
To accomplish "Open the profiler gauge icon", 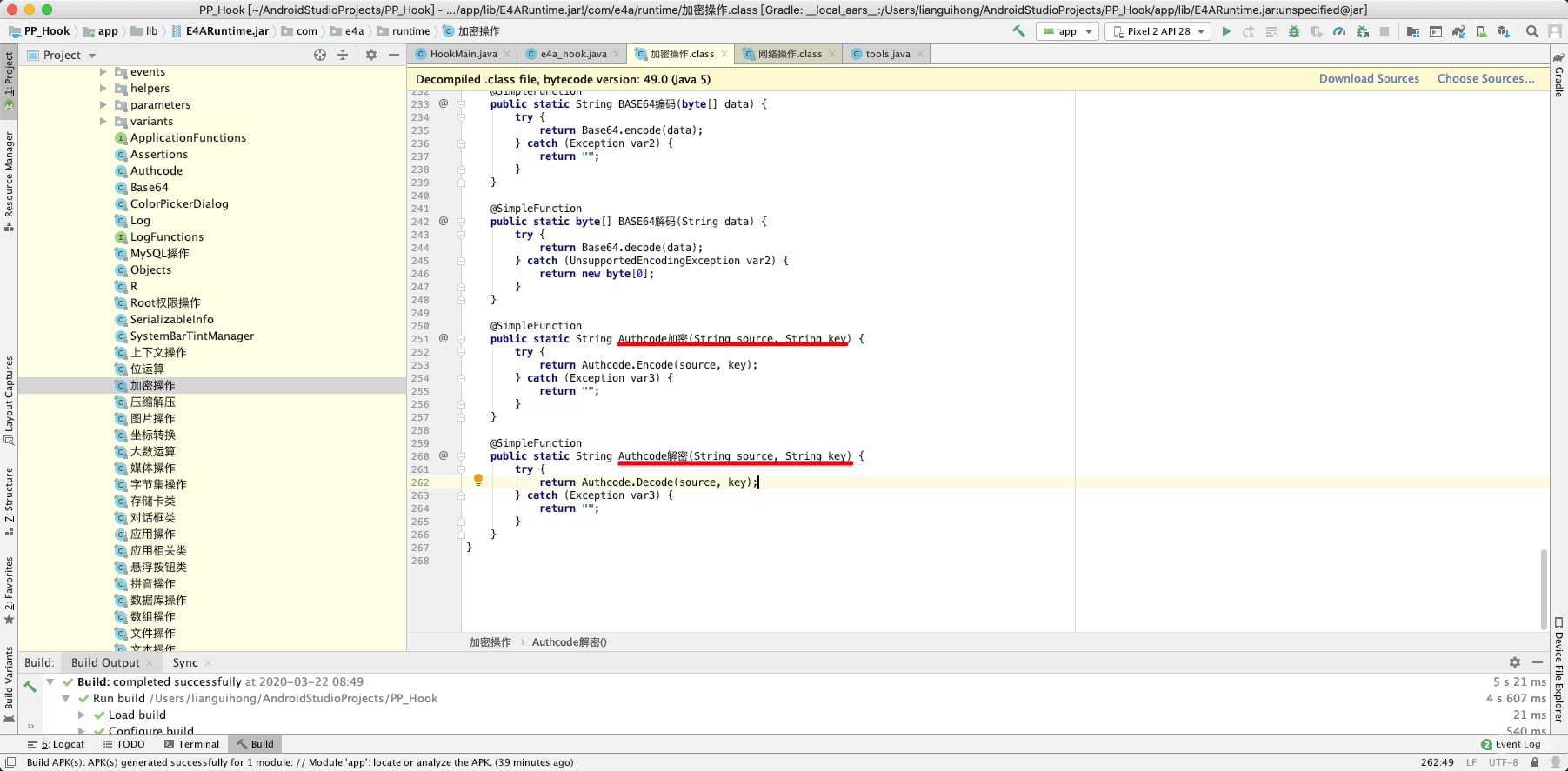I will 1339,31.
